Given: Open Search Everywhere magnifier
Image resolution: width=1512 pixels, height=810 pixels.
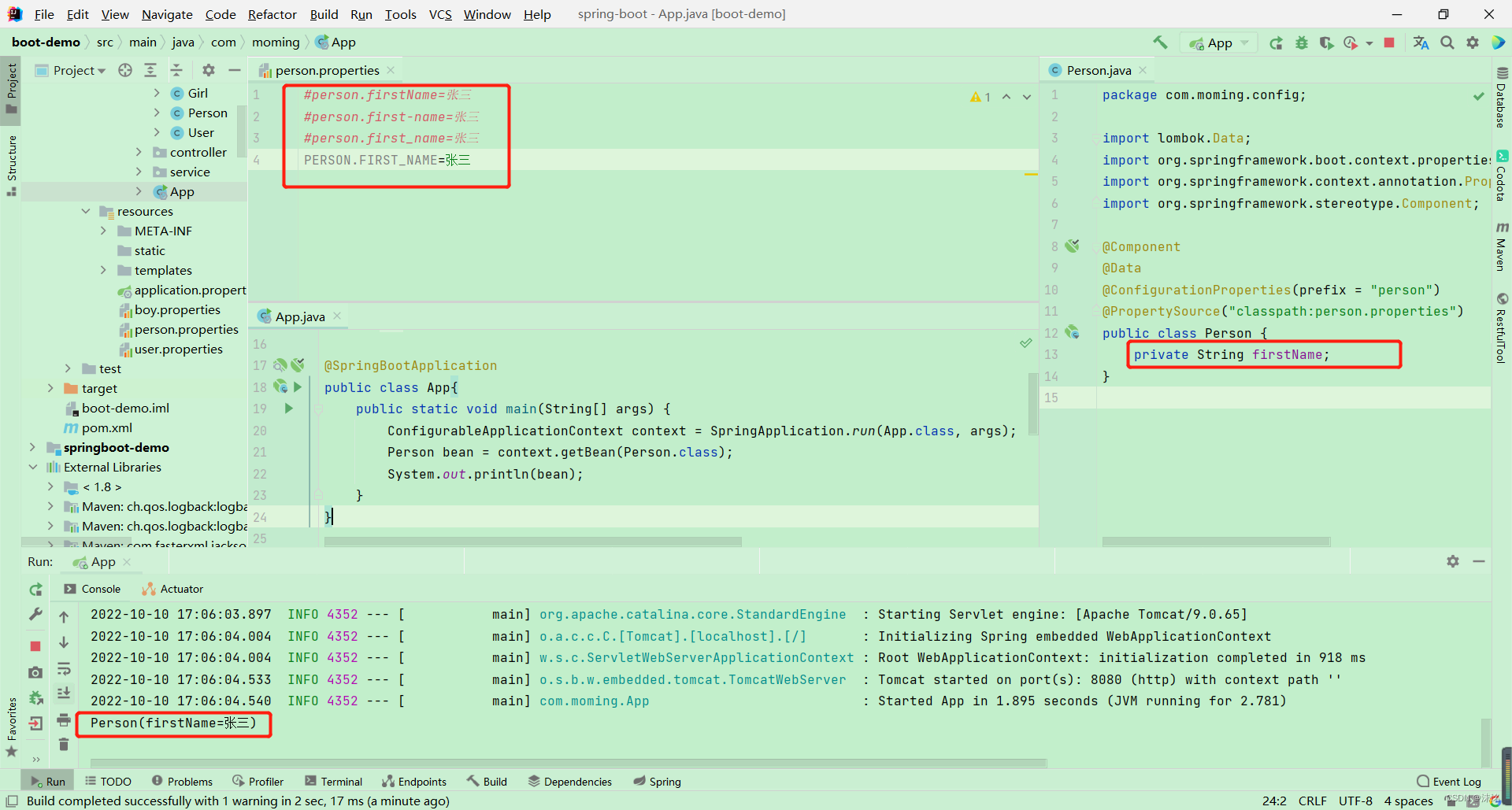Looking at the screenshot, I should point(1447,43).
